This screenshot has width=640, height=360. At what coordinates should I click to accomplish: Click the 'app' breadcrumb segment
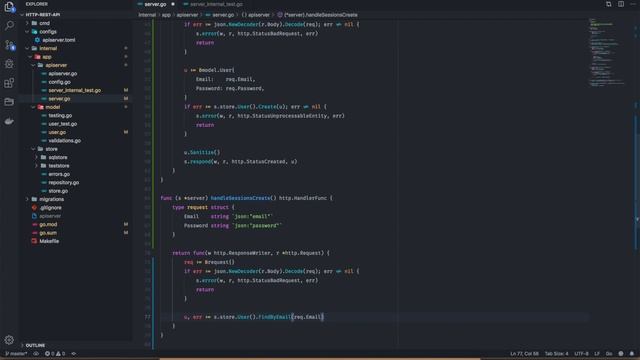click(x=166, y=15)
